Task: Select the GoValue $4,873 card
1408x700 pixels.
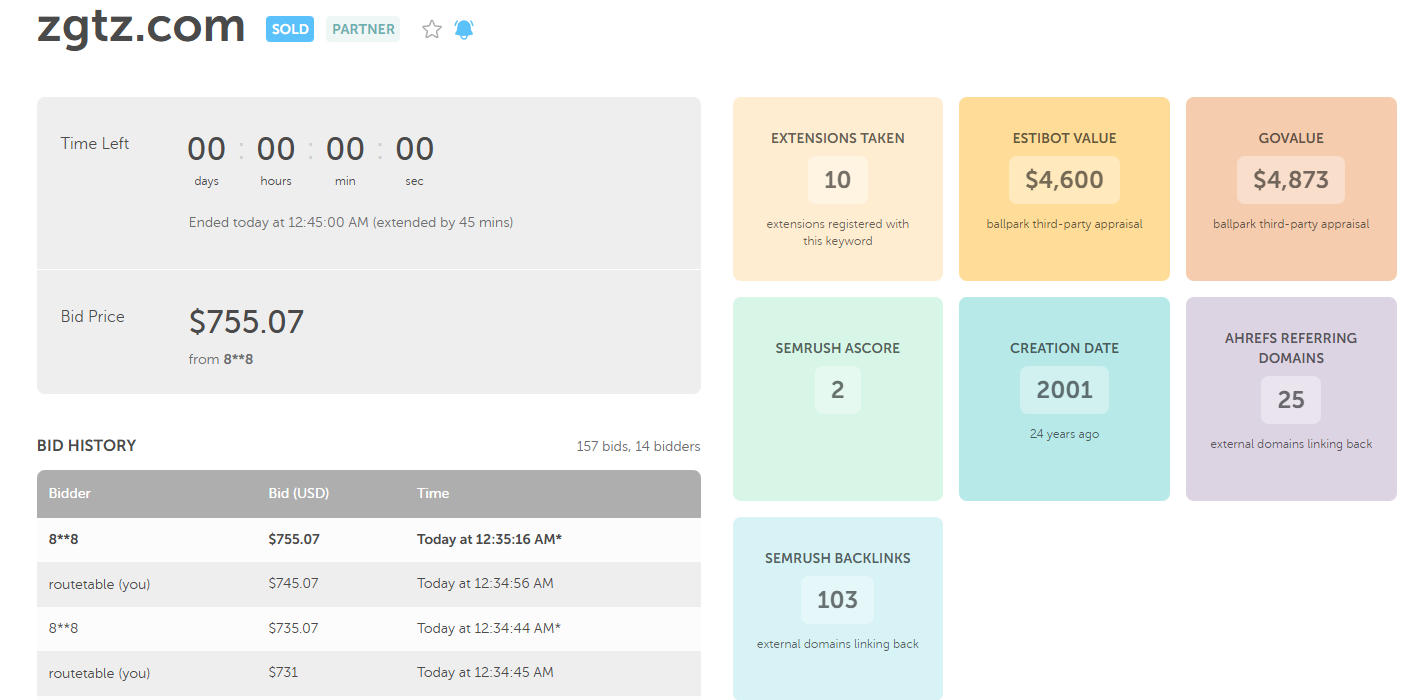Action: (1290, 189)
